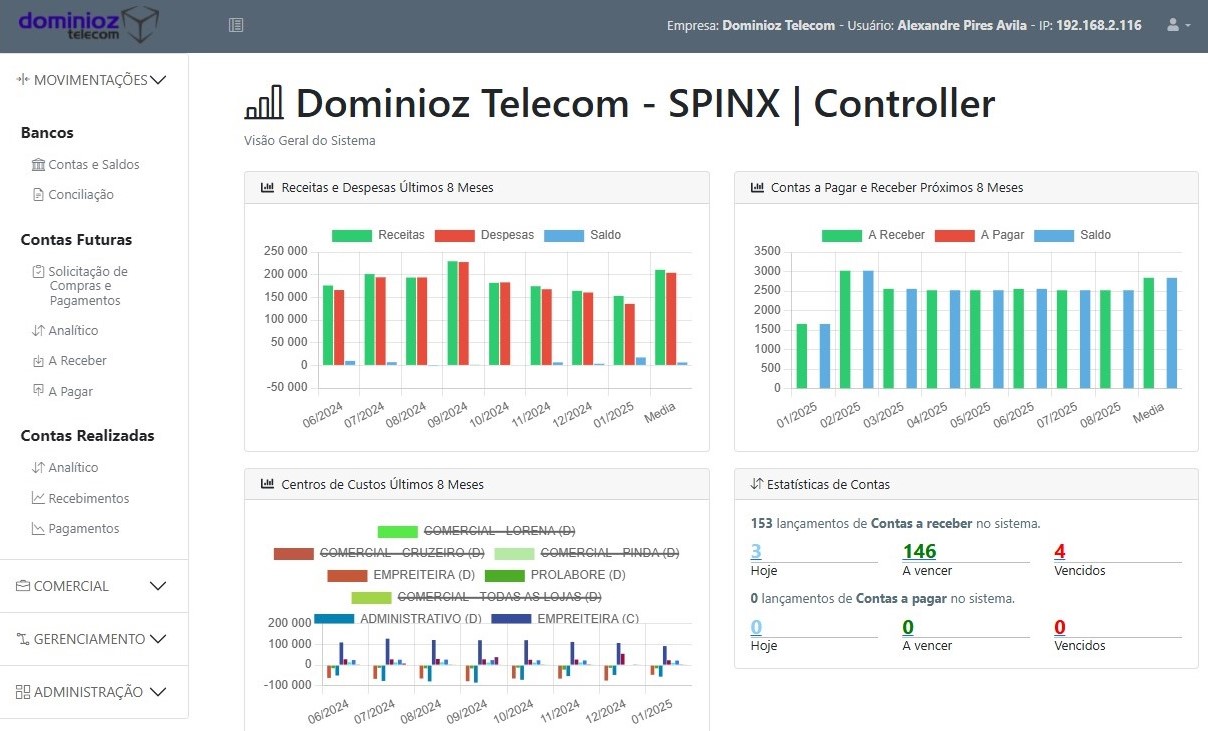The image size is (1208, 731).
Task: Toggle A Pagar series in legend
Action: tap(980, 235)
